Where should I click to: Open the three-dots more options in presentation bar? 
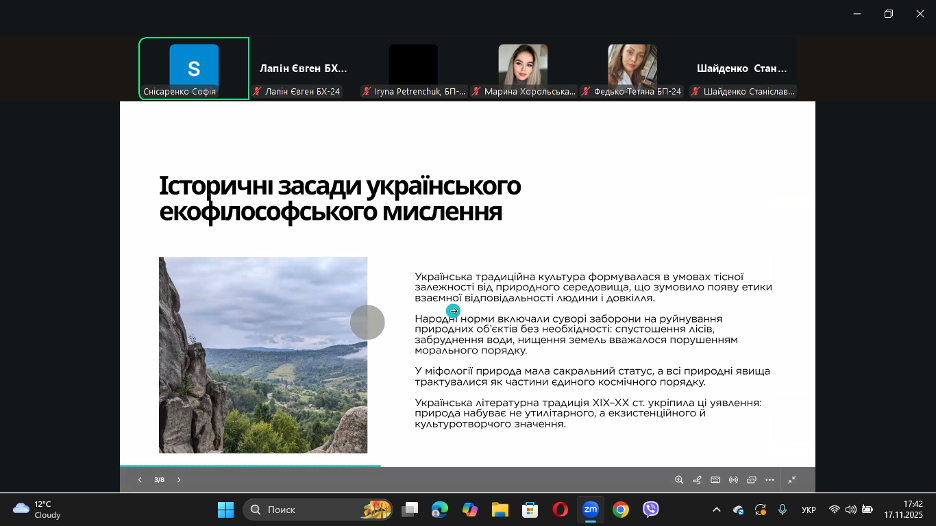[x=769, y=480]
